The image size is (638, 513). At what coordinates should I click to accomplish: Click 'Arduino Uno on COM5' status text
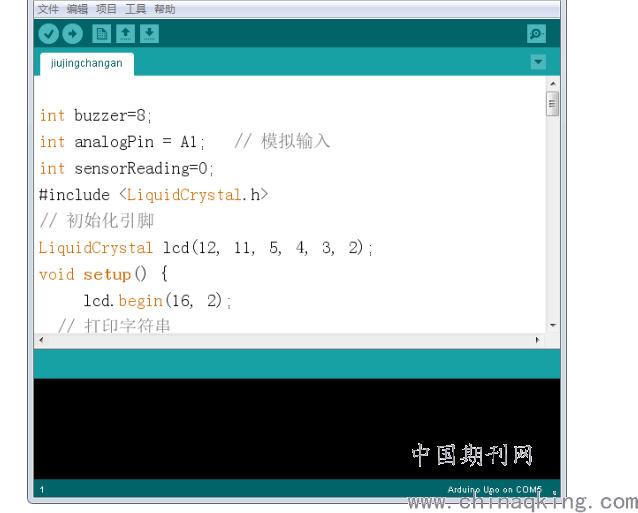click(x=495, y=489)
